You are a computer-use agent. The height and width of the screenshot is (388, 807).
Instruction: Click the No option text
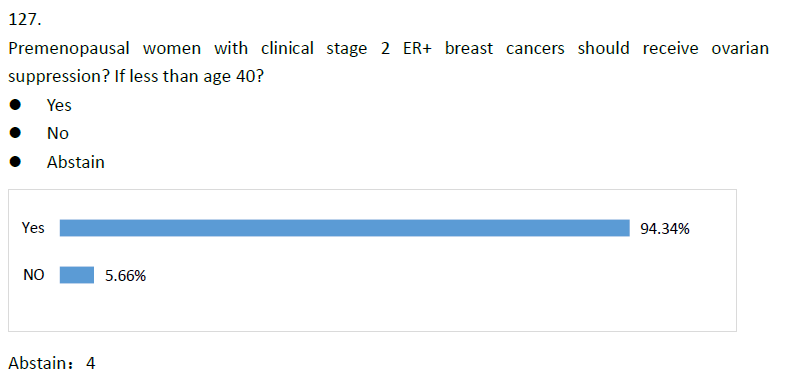(58, 134)
